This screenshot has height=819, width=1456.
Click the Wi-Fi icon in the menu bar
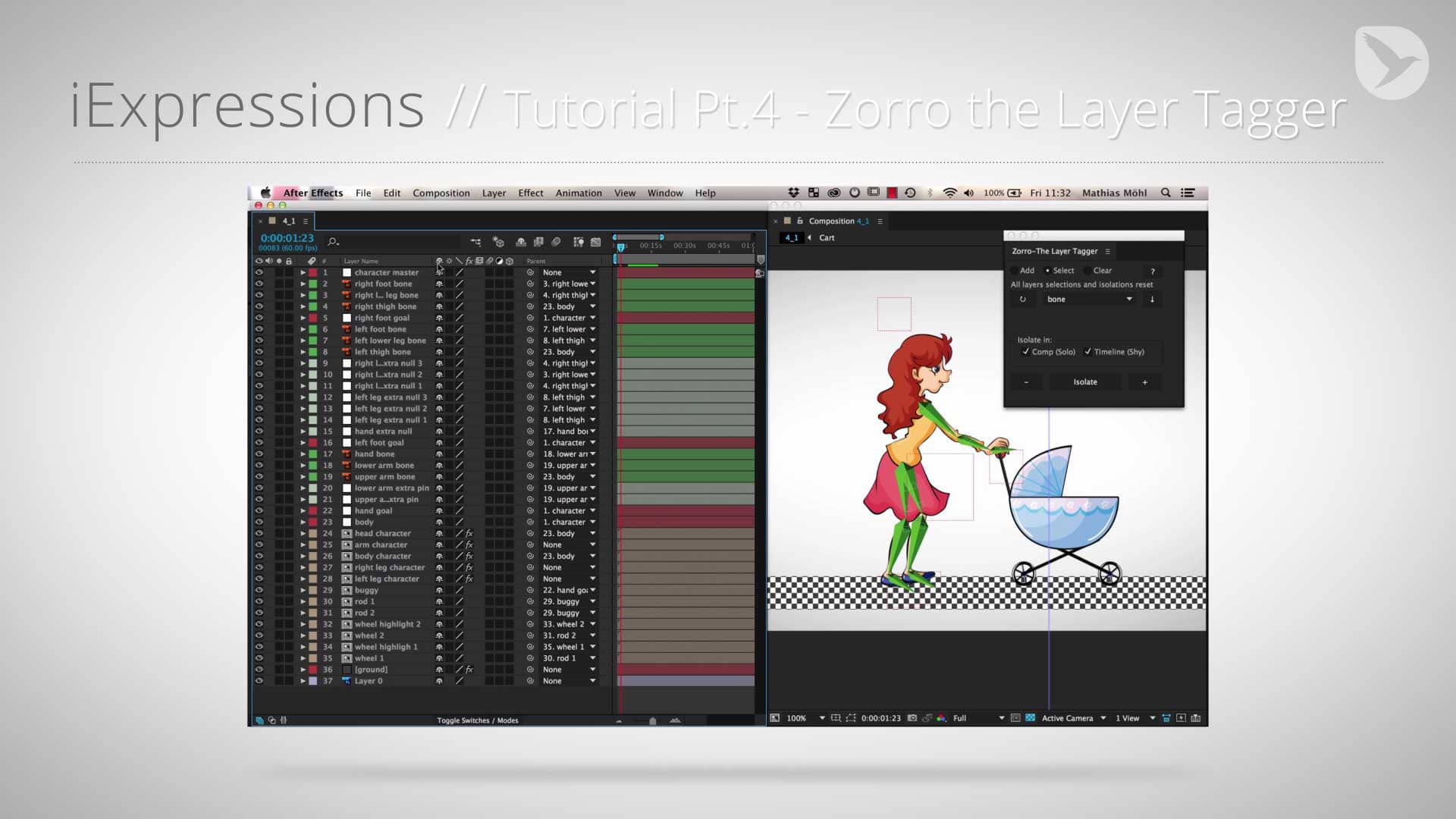click(x=950, y=193)
